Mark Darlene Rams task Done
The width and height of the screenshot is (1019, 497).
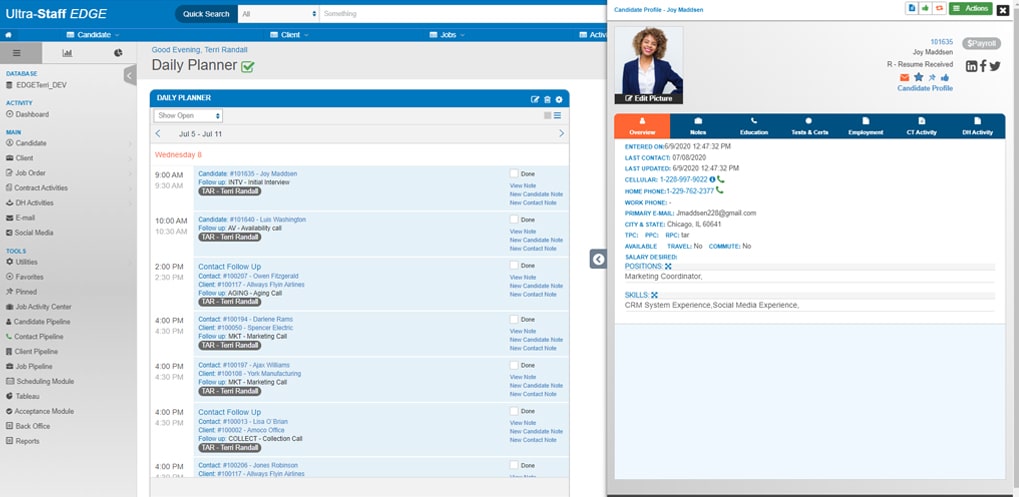[x=514, y=319]
